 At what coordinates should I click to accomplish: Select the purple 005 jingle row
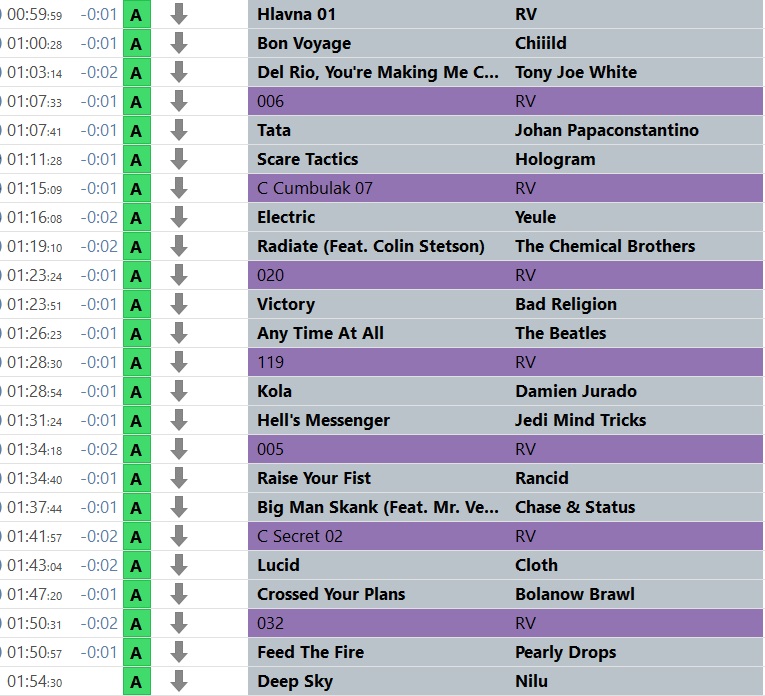tap(505, 450)
